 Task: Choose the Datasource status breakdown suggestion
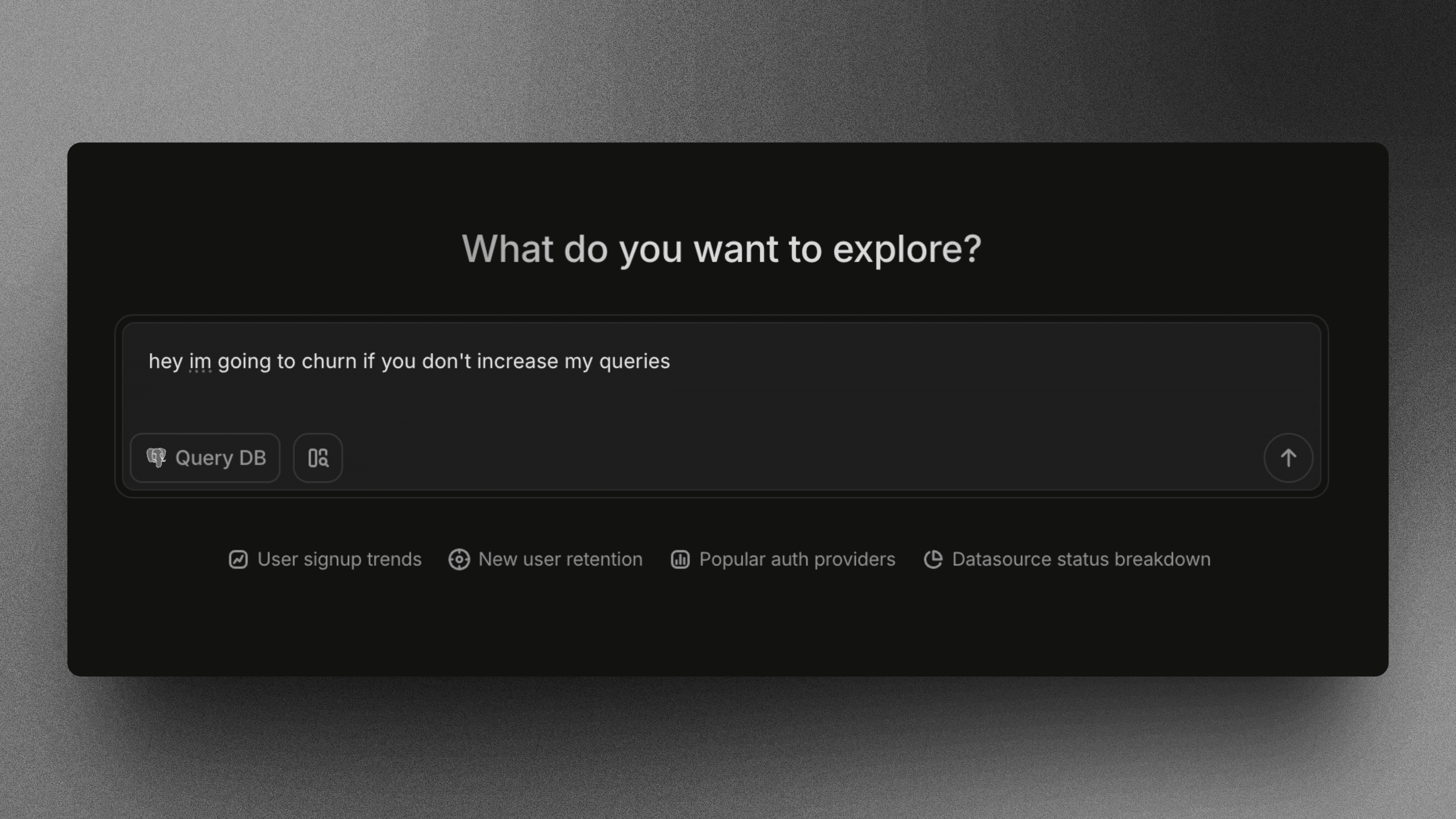click(1081, 560)
